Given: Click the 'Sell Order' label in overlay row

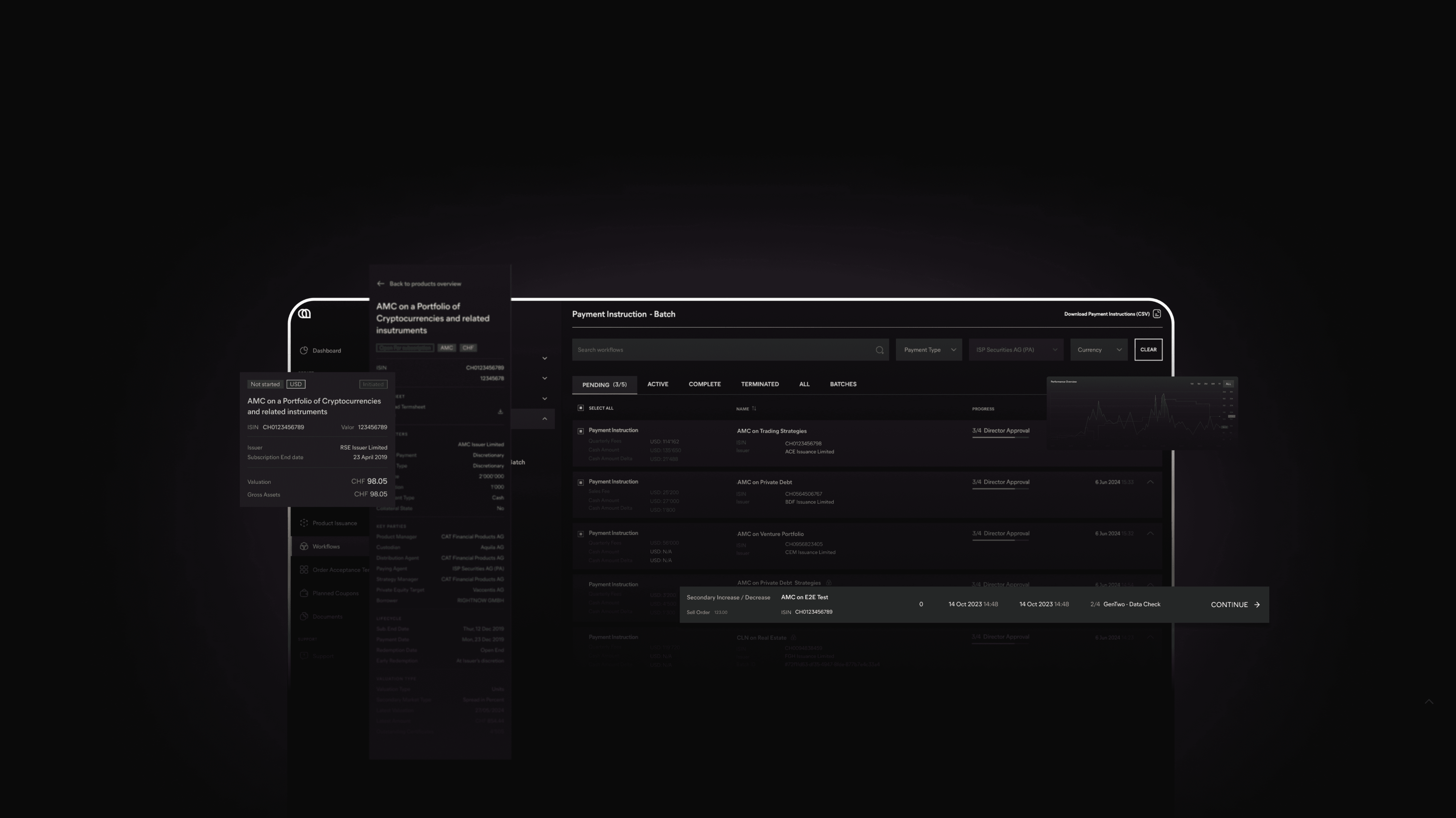Looking at the screenshot, I should [698, 612].
